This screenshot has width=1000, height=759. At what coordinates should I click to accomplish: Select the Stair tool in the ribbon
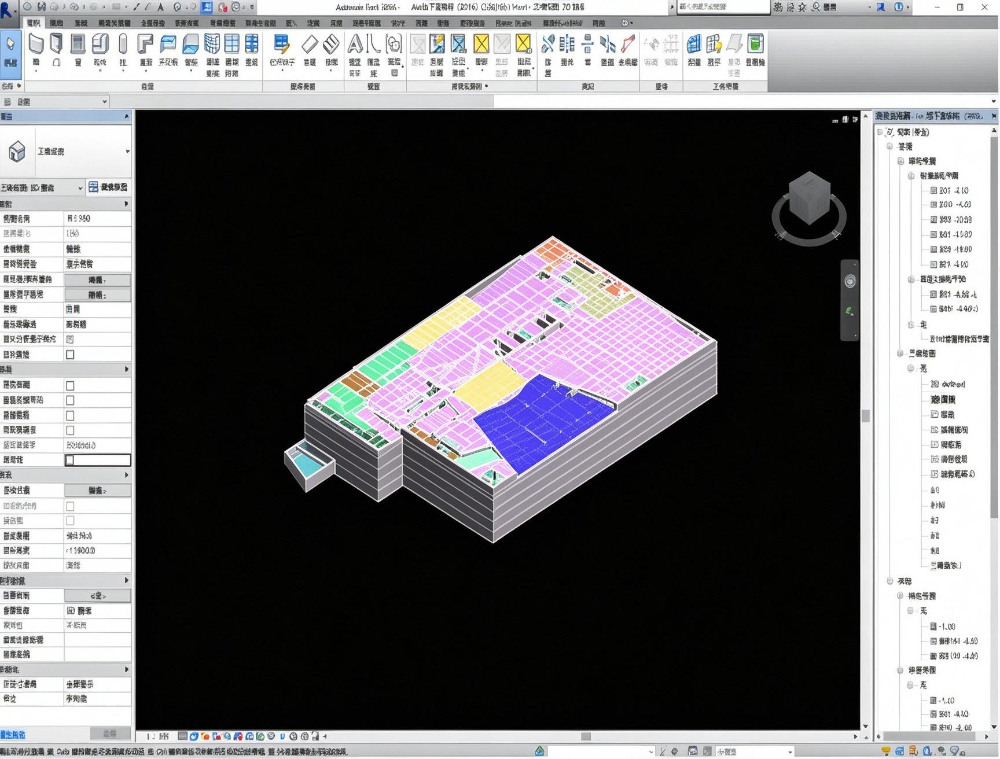(x=332, y=50)
